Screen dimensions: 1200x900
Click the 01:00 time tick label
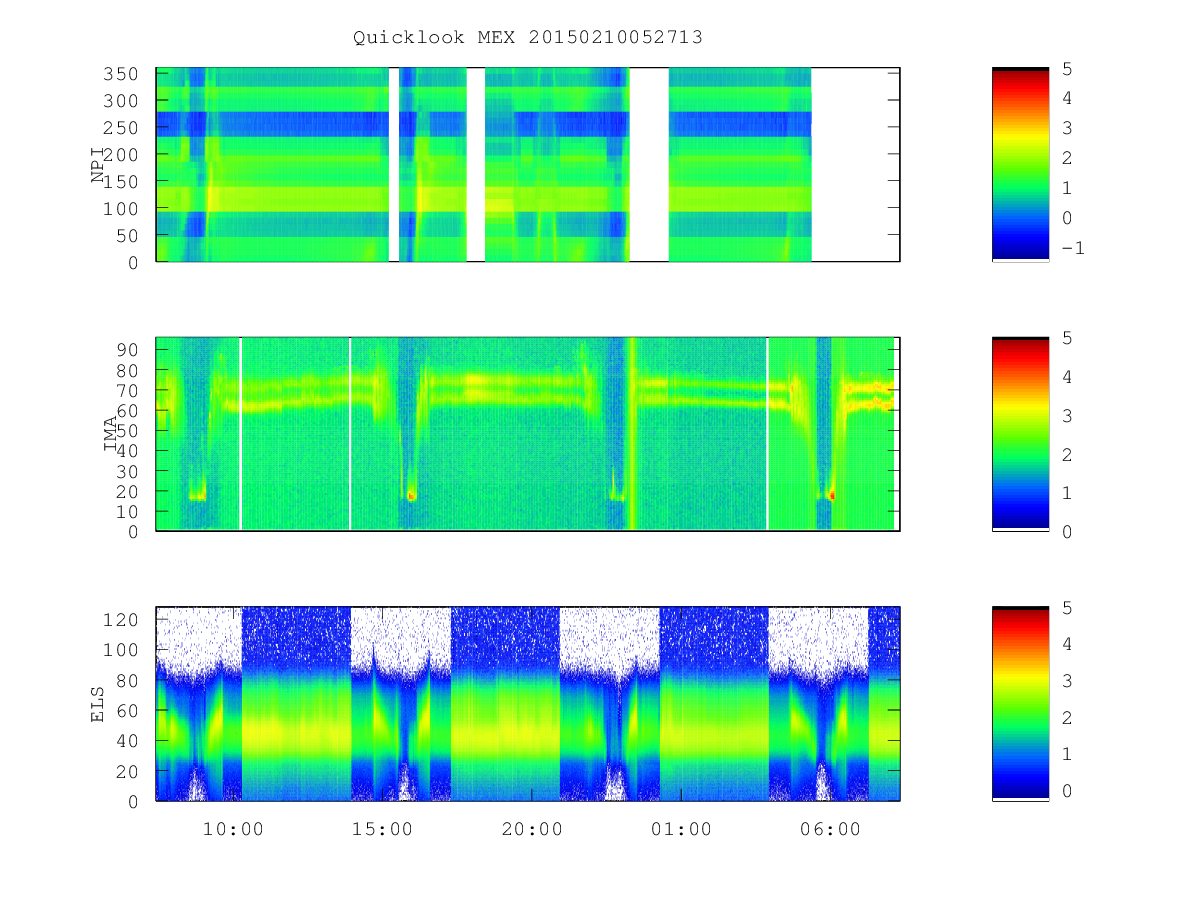(x=681, y=829)
